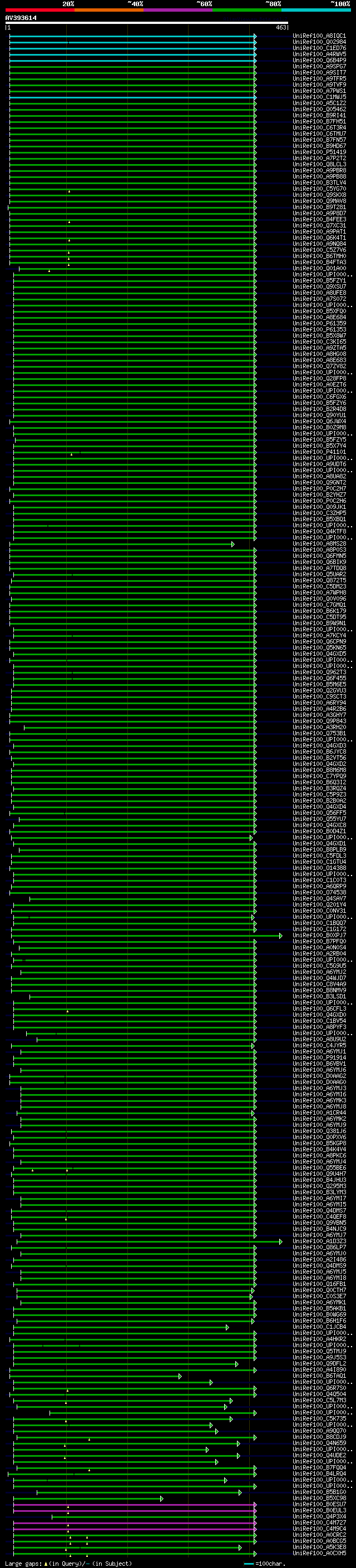Select the label UniRef100_A9SPG7
356x1568 pixels.
coord(319,66)
